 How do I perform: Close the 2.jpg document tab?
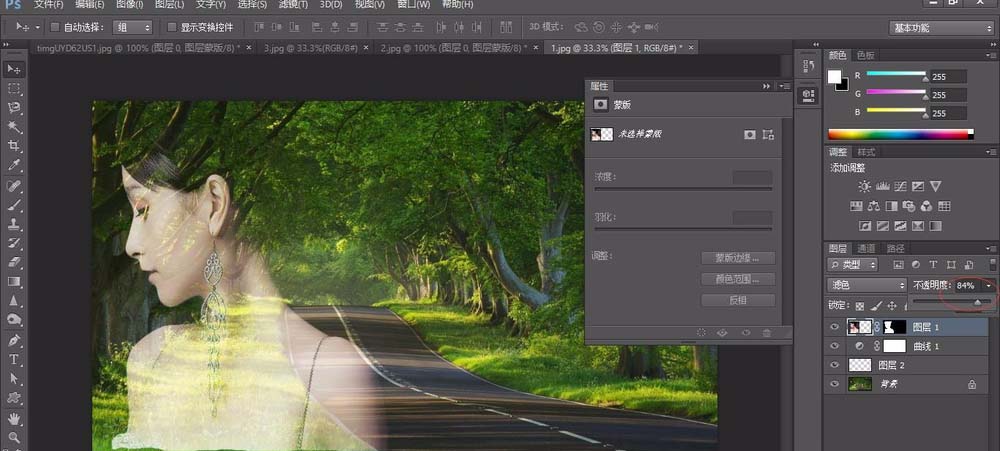[x=534, y=48]
